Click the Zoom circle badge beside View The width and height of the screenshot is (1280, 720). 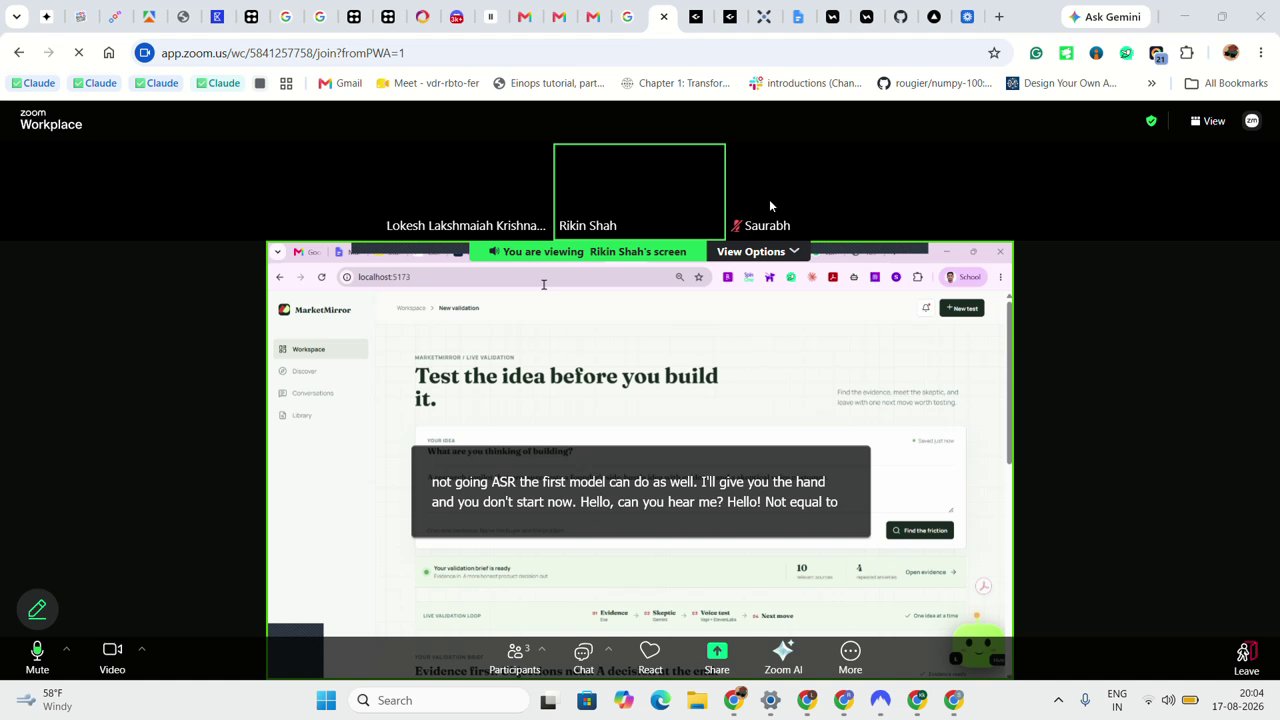coord(1252,121)
